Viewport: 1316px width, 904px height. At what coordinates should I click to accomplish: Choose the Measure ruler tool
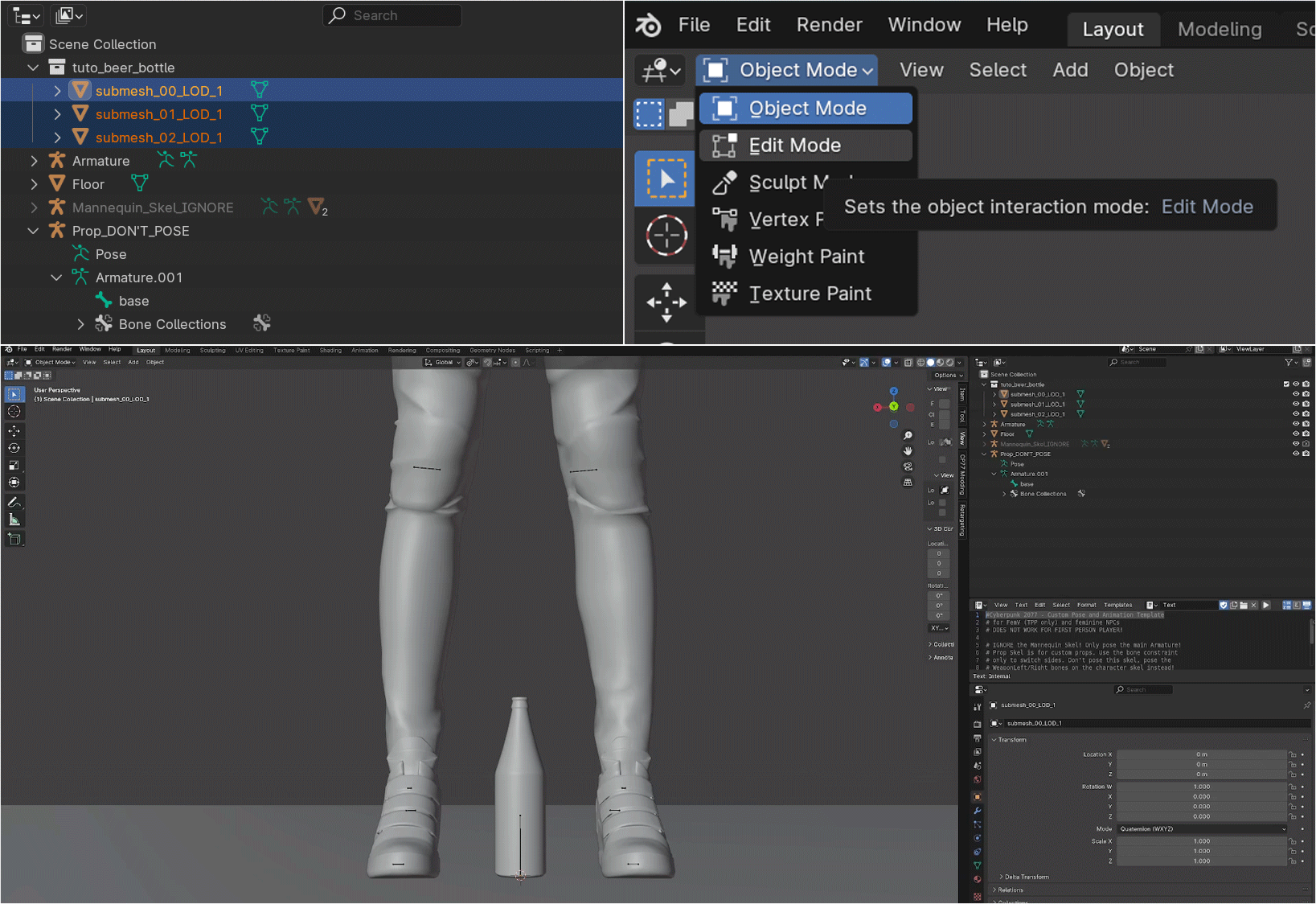click(x=14, y=520)
